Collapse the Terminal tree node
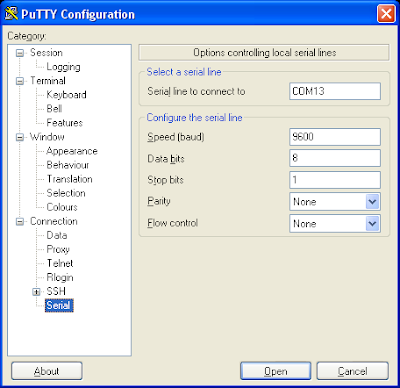400x388 pixels. pyautogui.click(x=20, y=81)
